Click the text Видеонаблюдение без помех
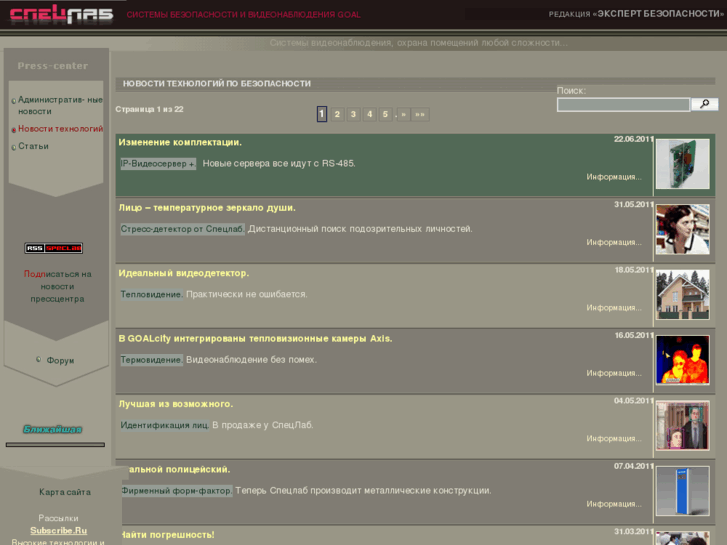 tap(251, 360)
